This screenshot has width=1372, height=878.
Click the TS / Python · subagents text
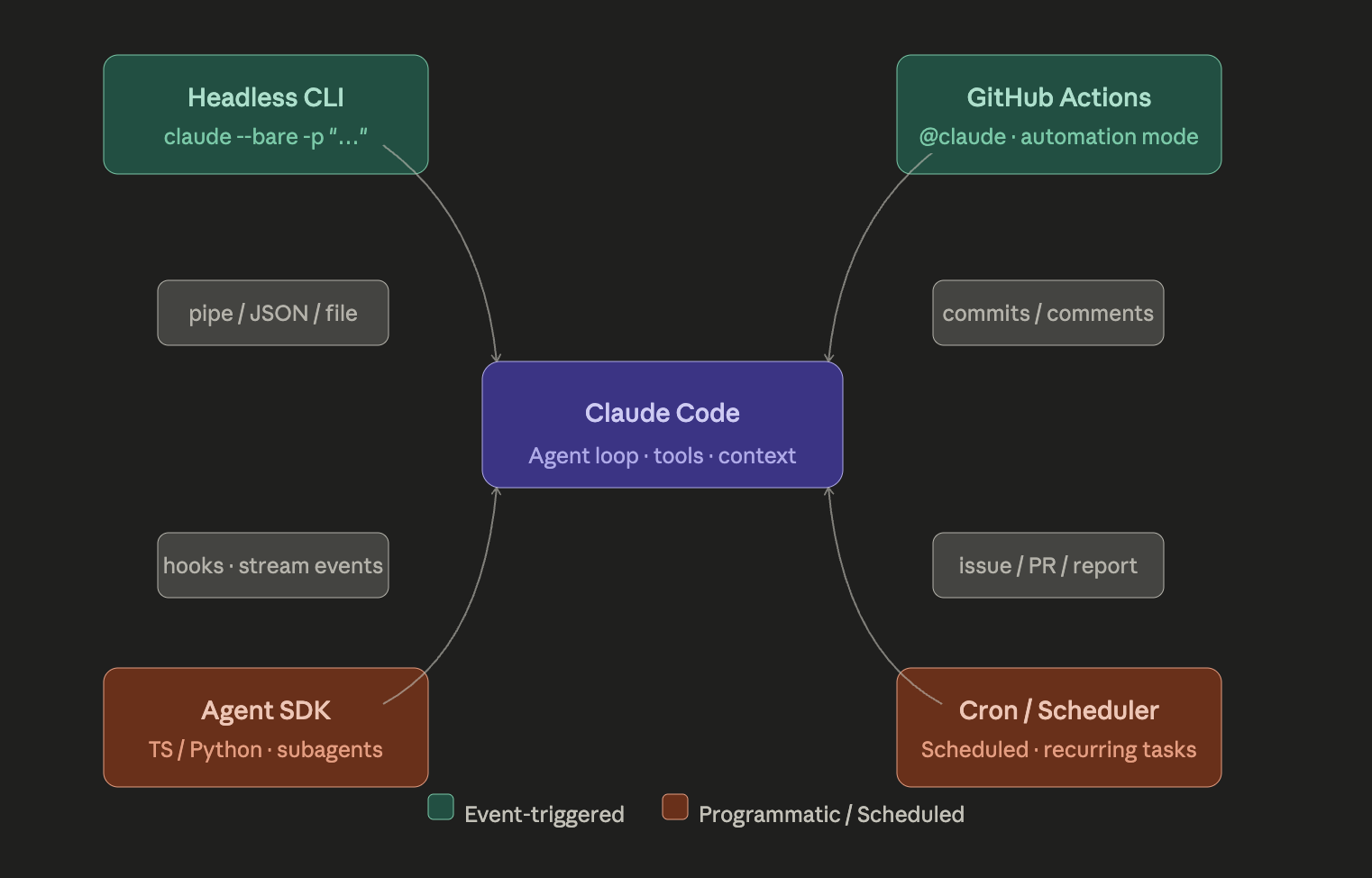(x=266, y=750)
